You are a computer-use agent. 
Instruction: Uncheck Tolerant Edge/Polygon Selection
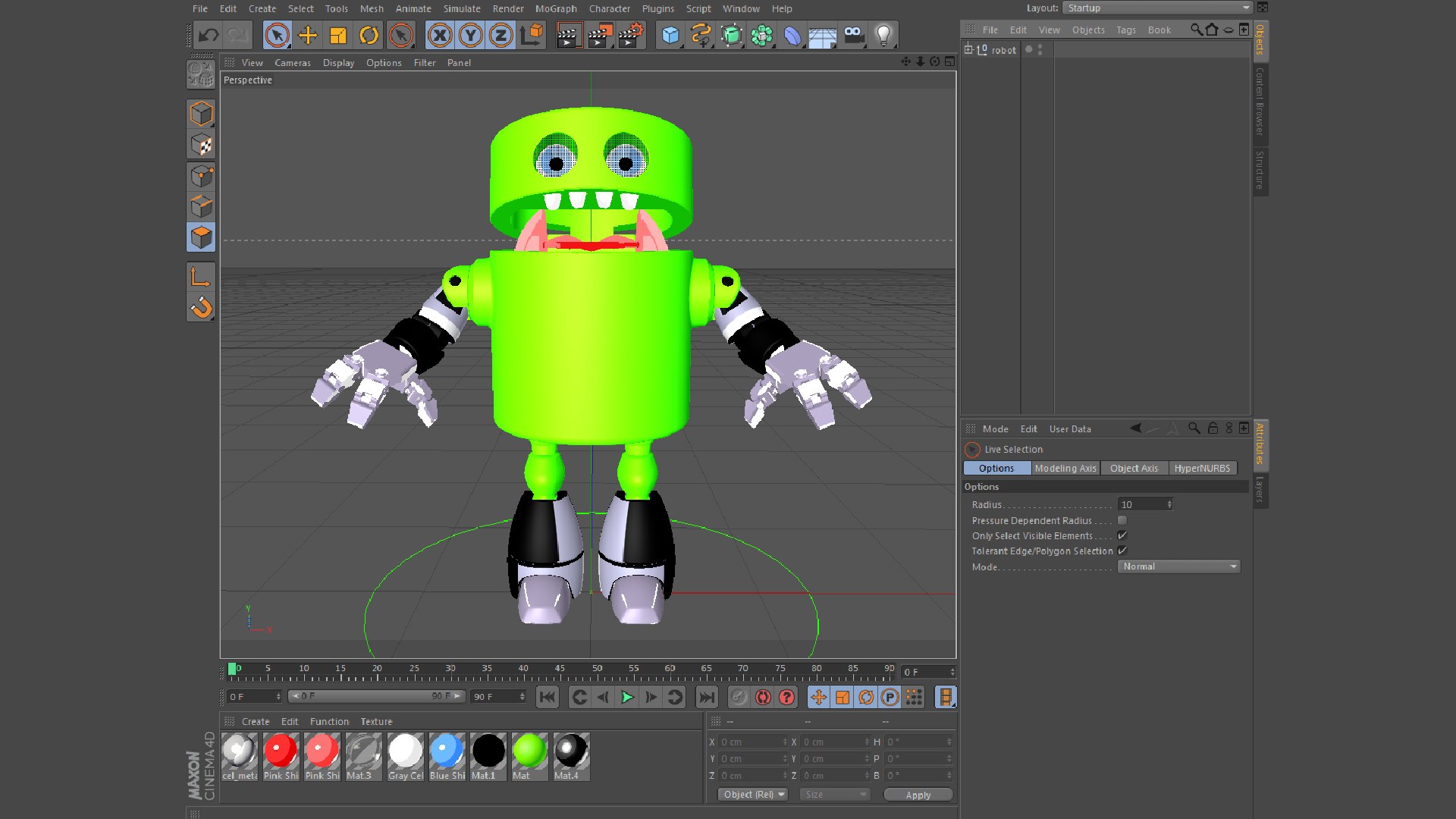coord(1122,551)
